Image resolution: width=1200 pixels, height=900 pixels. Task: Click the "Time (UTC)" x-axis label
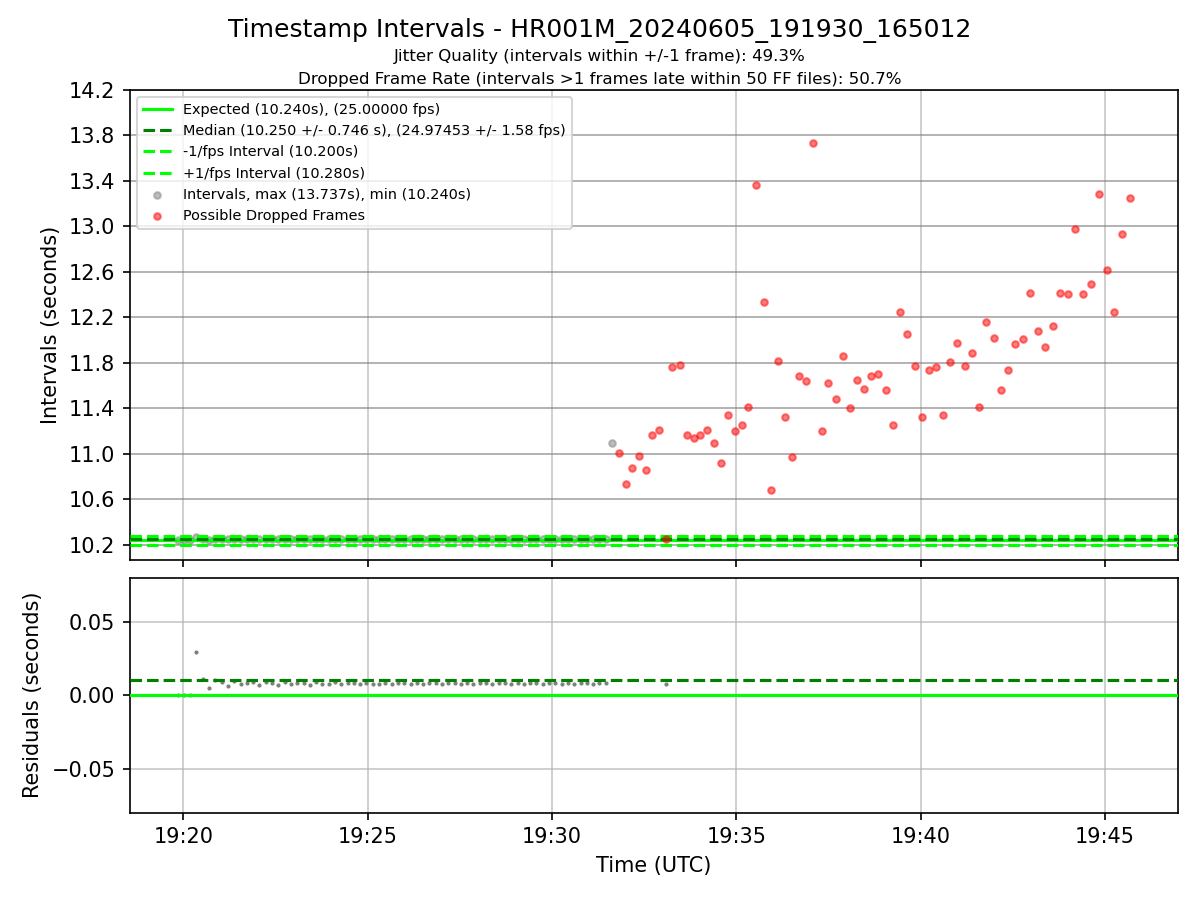pyautogui.click(x=653, y=865)
